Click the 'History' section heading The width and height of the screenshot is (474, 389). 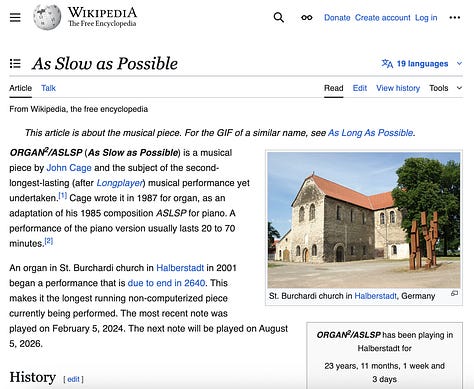[33, 377]
